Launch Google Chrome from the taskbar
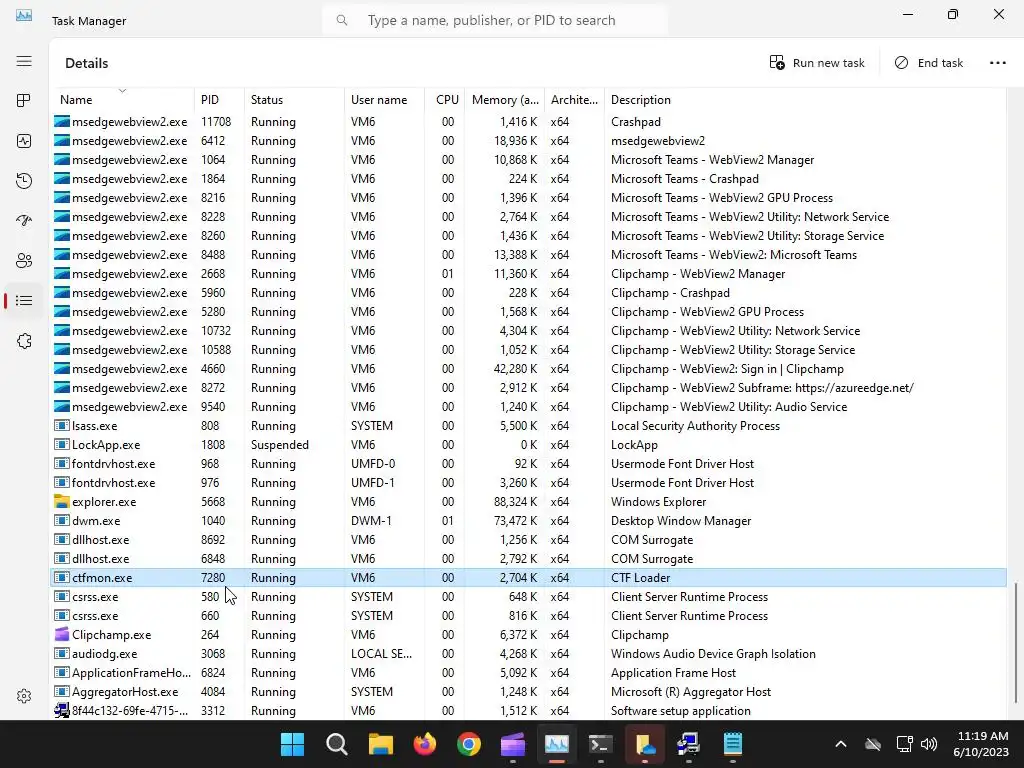The height and width of the screenshot is (768, 1024). click(468, 744)
